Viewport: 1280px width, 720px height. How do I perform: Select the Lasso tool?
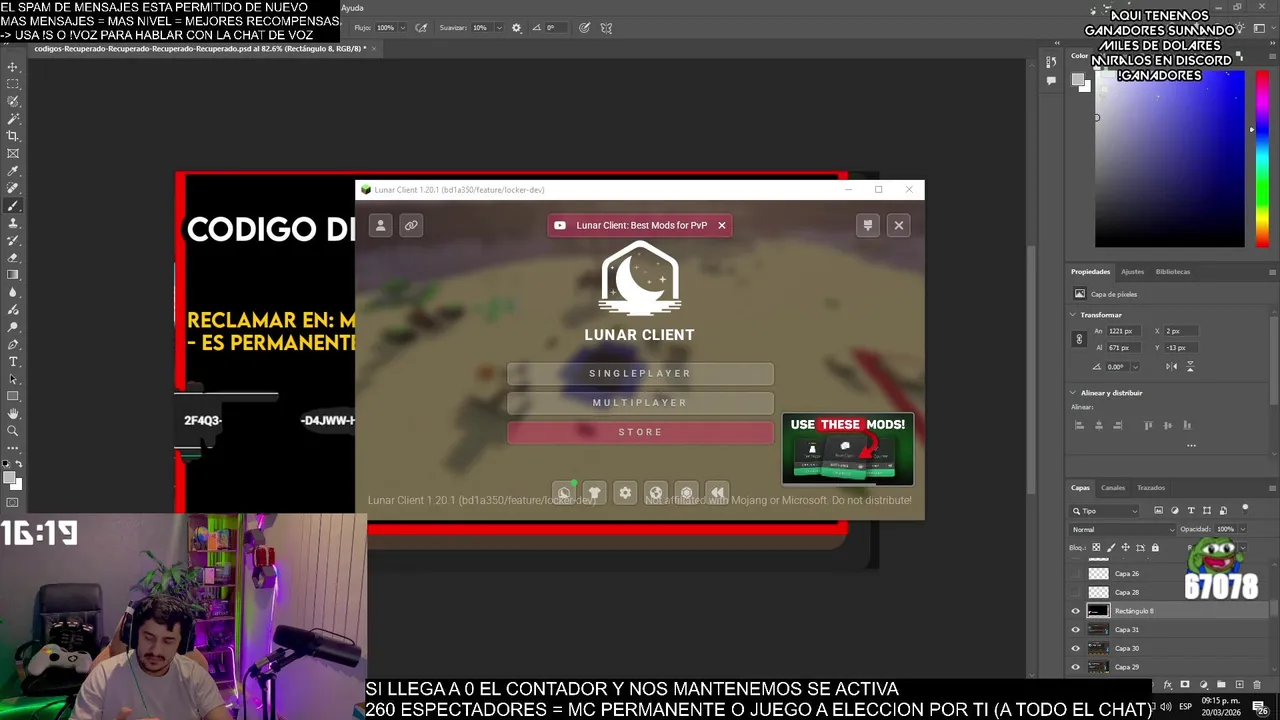coord(13,101)
